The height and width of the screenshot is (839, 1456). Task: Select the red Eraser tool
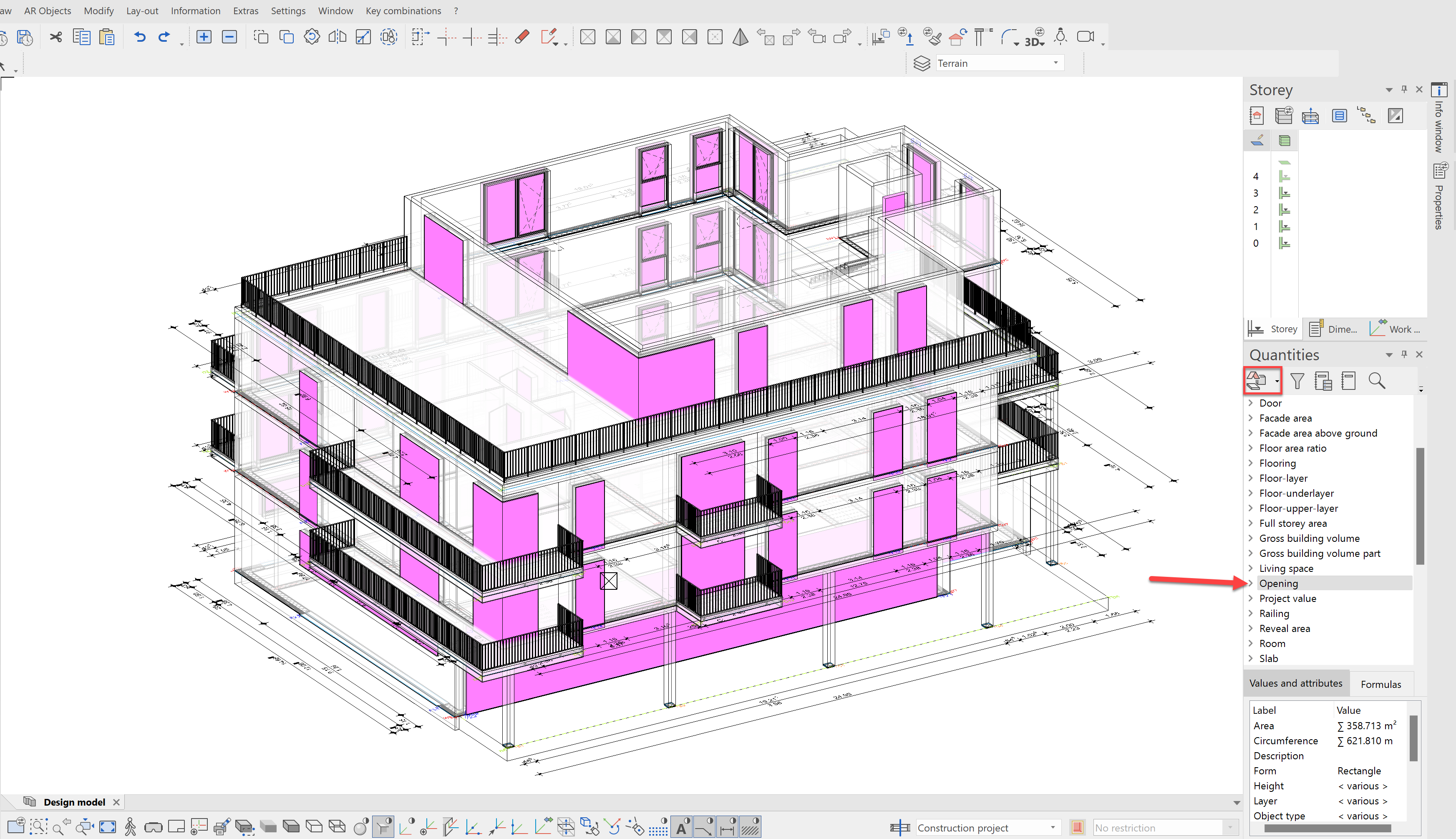coord(522,38)
